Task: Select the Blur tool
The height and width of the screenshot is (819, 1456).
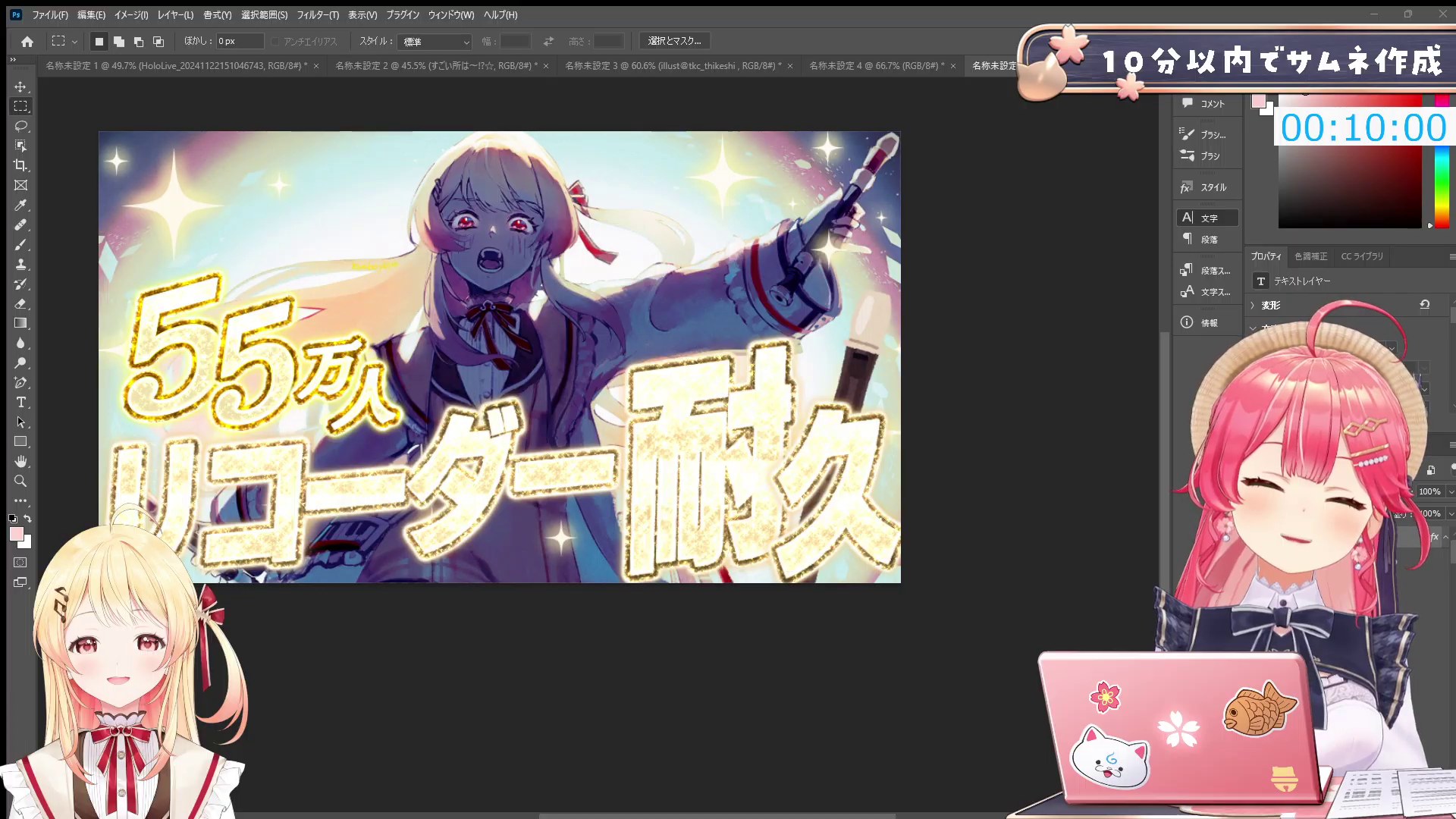Action: tap(20, 343)
